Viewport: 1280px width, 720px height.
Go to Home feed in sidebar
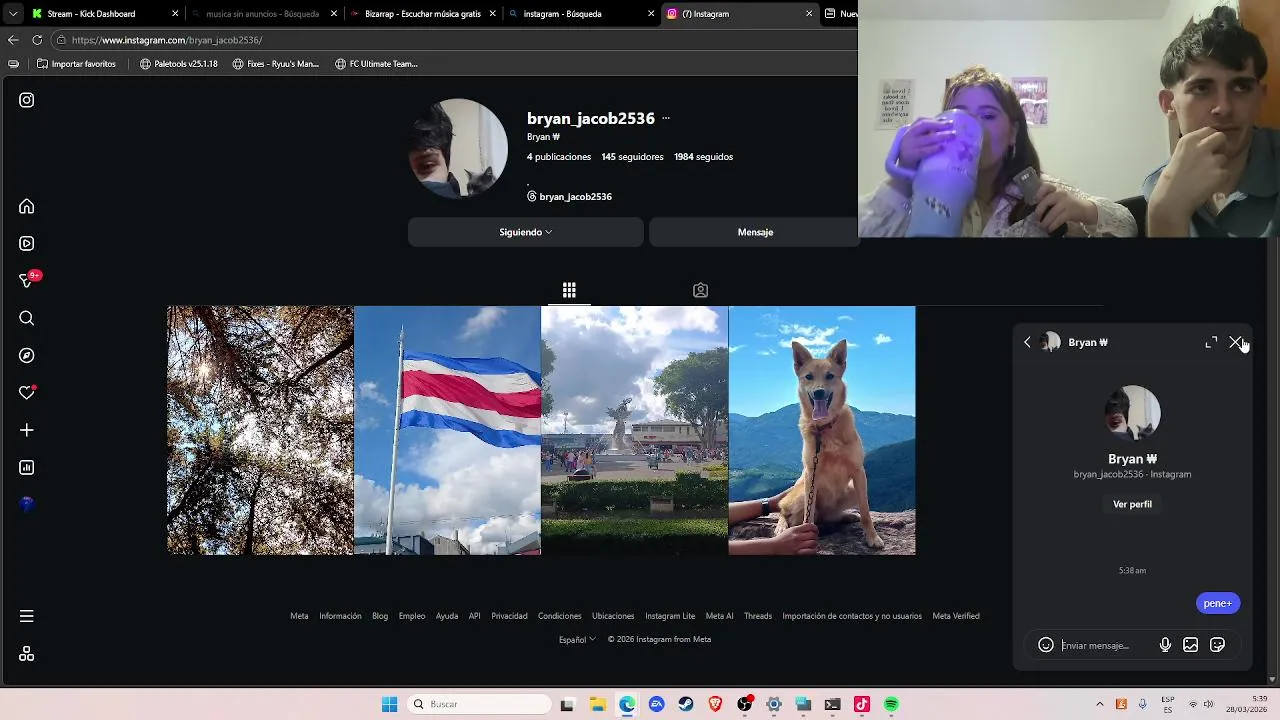[27, 206]
